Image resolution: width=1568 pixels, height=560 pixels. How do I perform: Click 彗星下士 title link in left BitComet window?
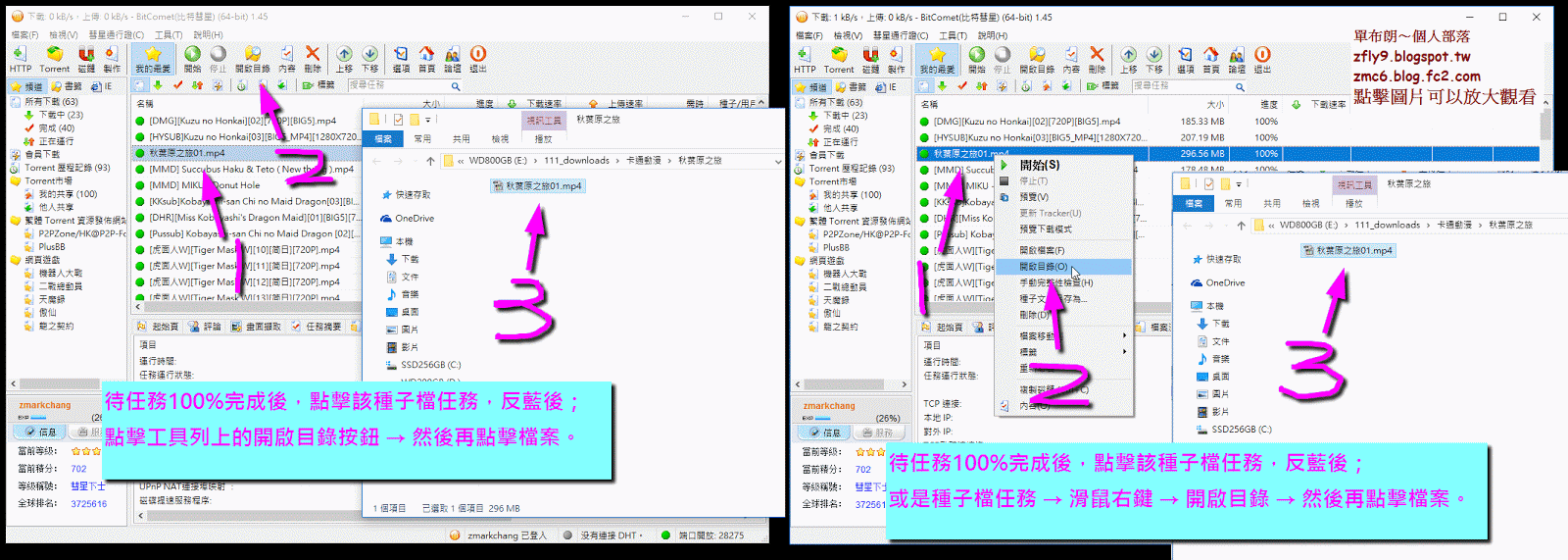coord(87,486)
